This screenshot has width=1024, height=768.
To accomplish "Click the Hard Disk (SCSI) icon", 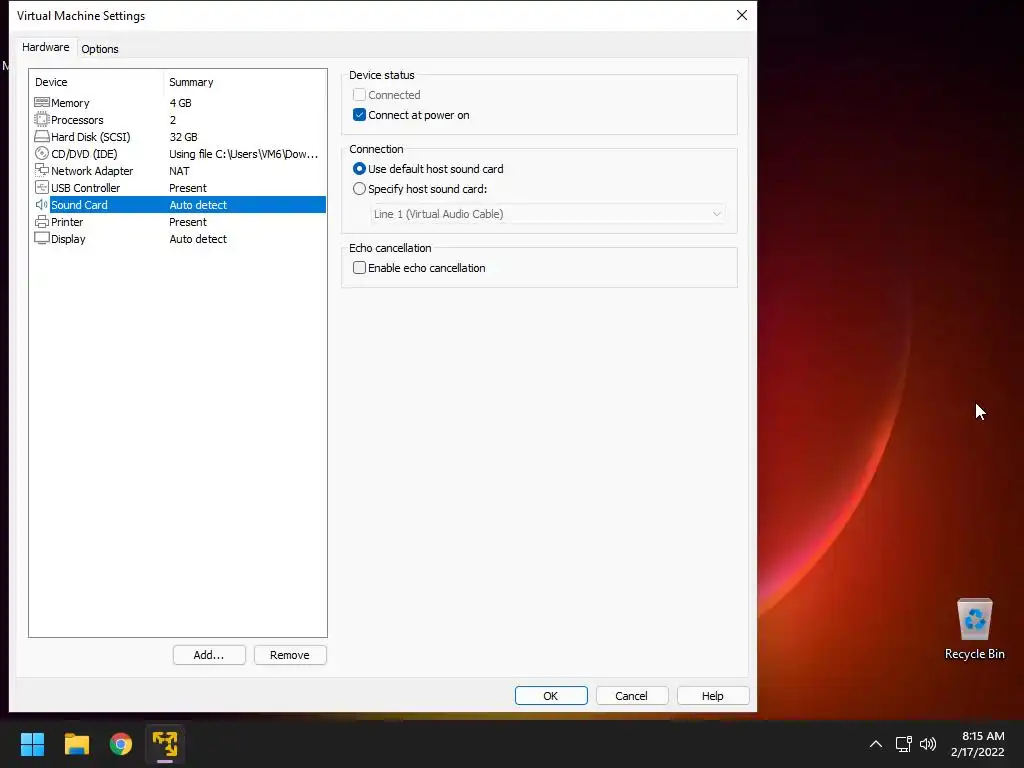I will (x=42, y=136).
